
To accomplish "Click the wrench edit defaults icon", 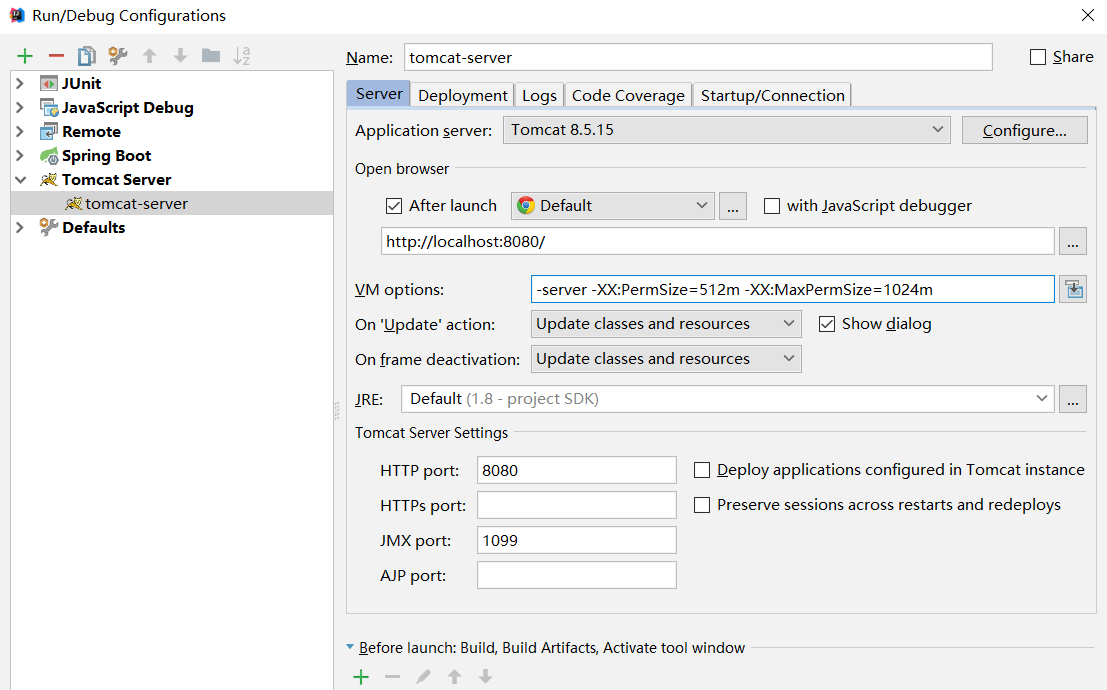I will (118, 56).
